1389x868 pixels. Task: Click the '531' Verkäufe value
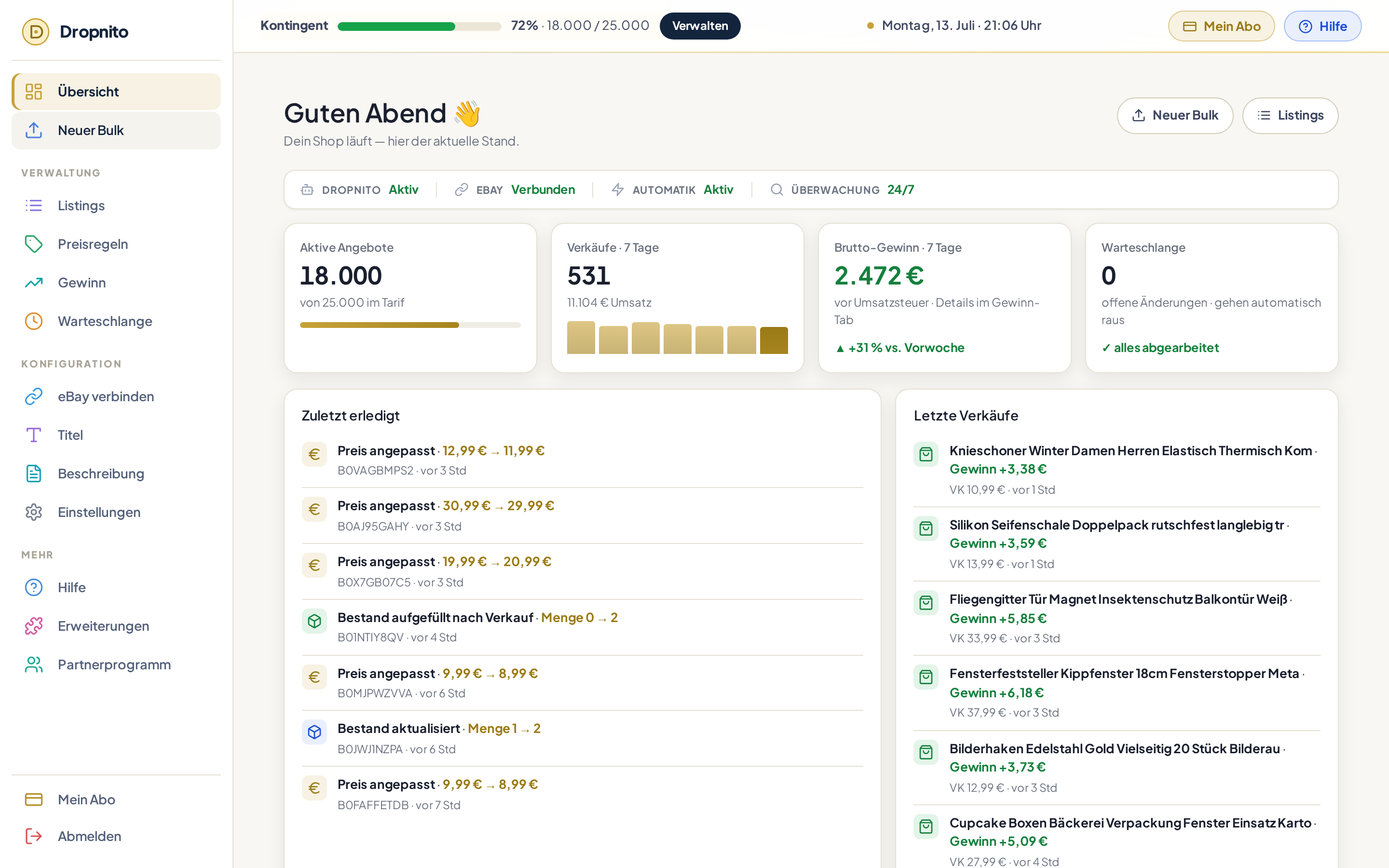[588, 275]
